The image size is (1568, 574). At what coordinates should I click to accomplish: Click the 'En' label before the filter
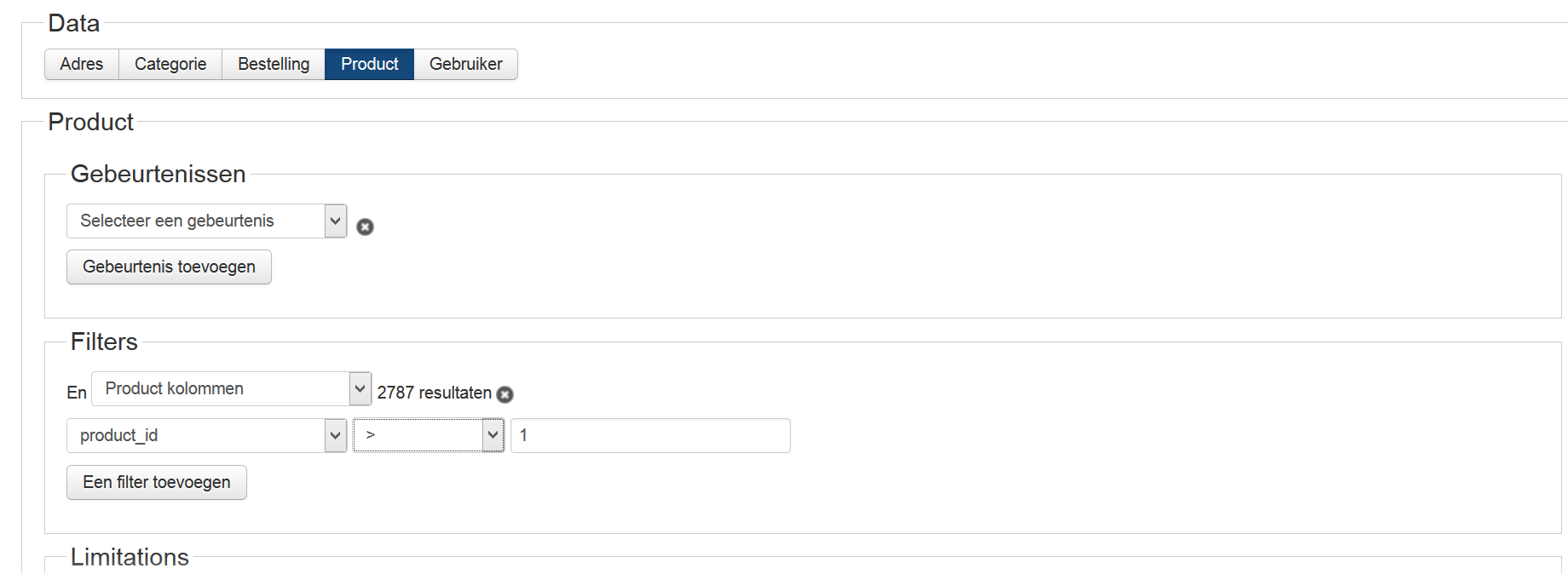coord(77,393)
